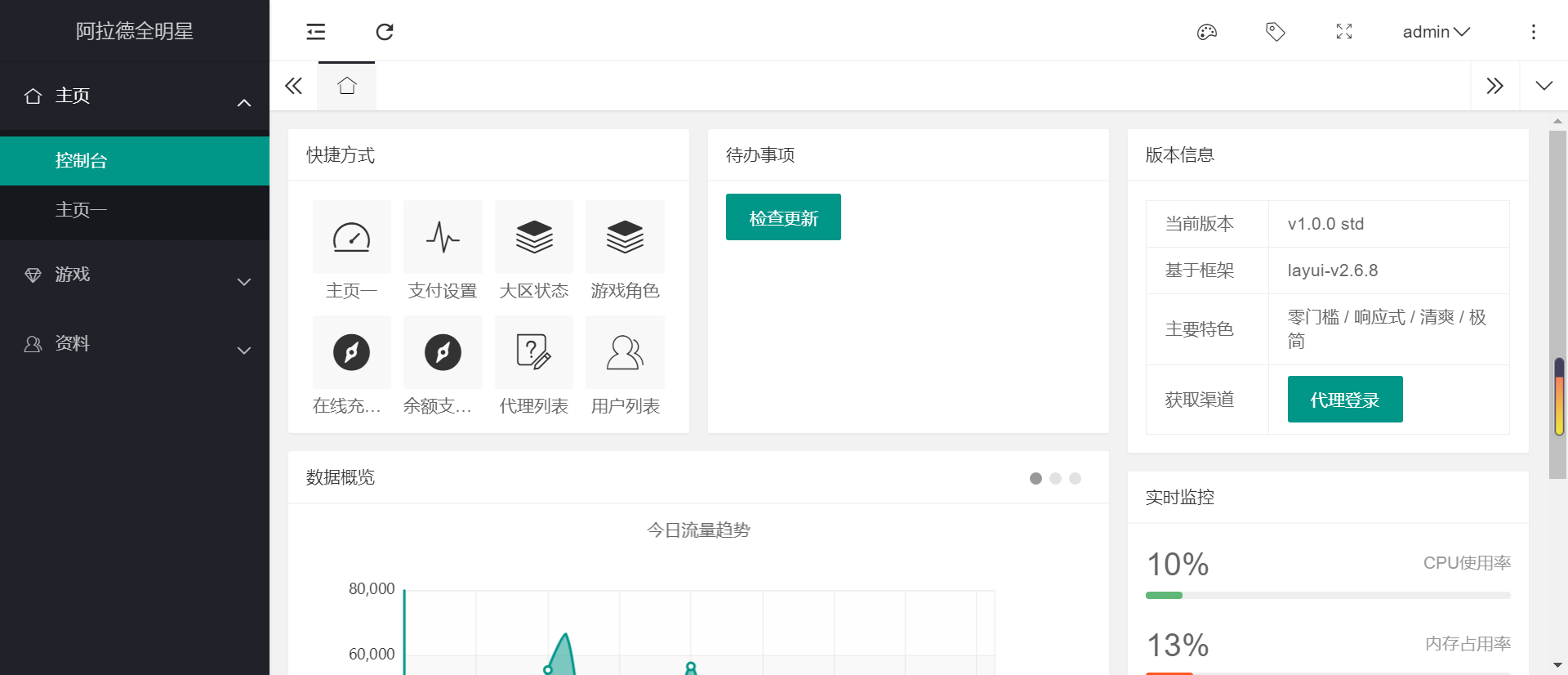
Task: Open the 代理列表 survey shortcut icon
Action: (534, 352)
